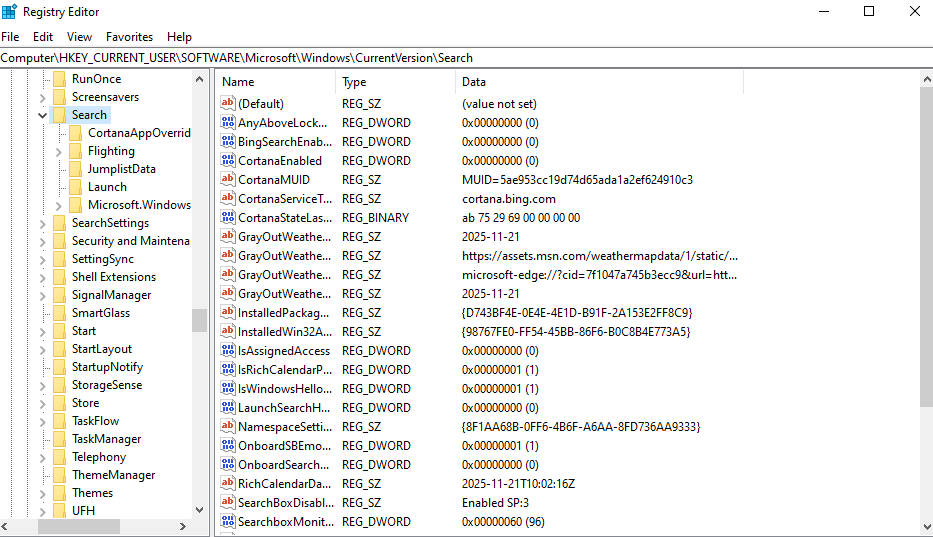Click the binary icon beside CortanaStateLas...

coord(227,217)
